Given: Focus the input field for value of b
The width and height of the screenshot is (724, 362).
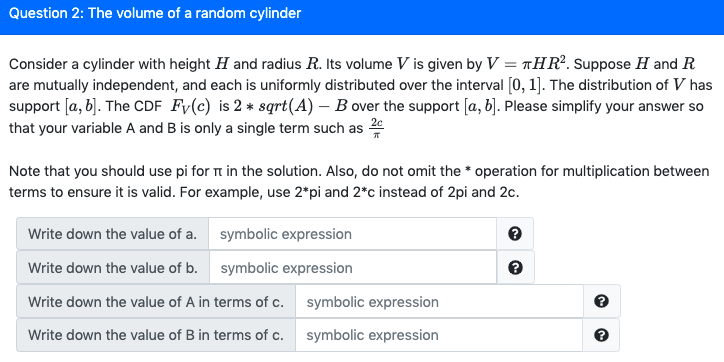Looking at the screenshot, I should point(353,268).
